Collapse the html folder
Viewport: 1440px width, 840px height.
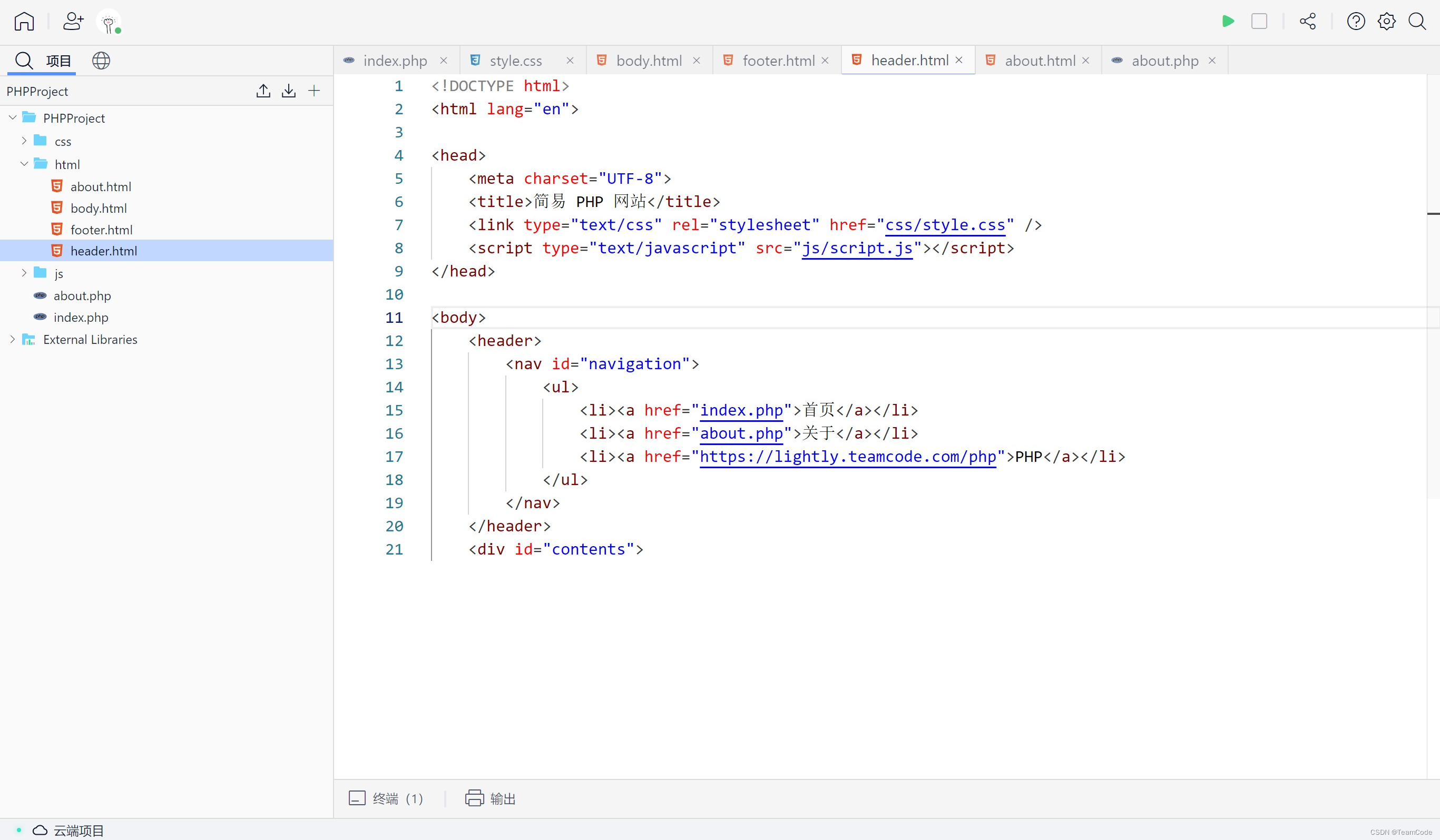click(24, 164)
